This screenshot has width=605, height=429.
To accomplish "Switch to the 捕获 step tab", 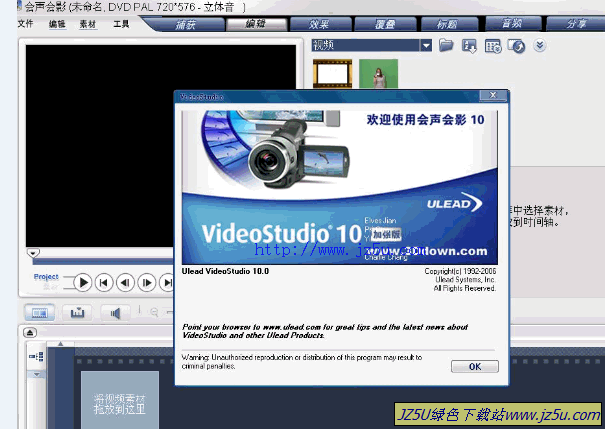I will (x=186, y=24).
